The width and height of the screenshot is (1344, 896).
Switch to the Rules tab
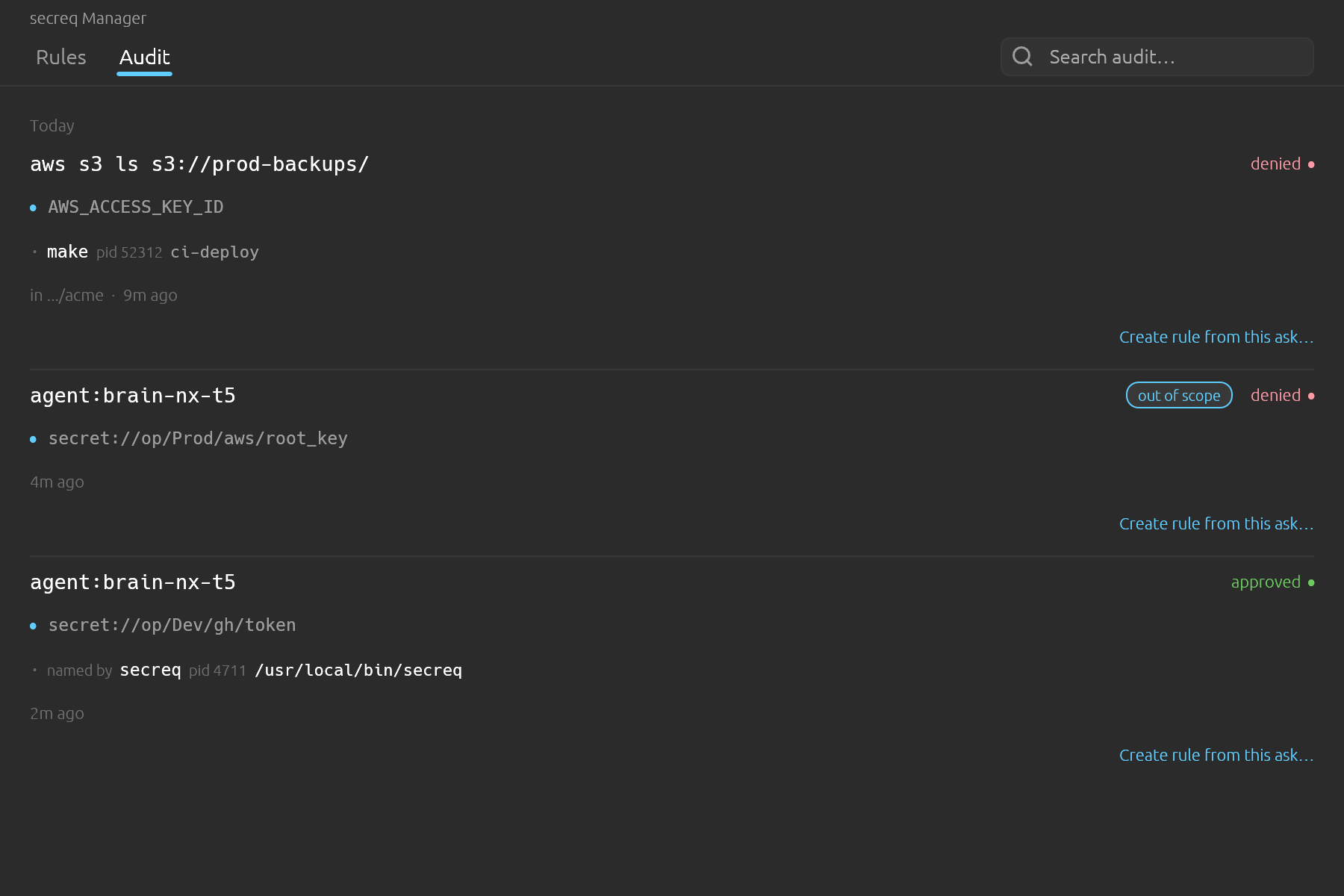[61, 57]
